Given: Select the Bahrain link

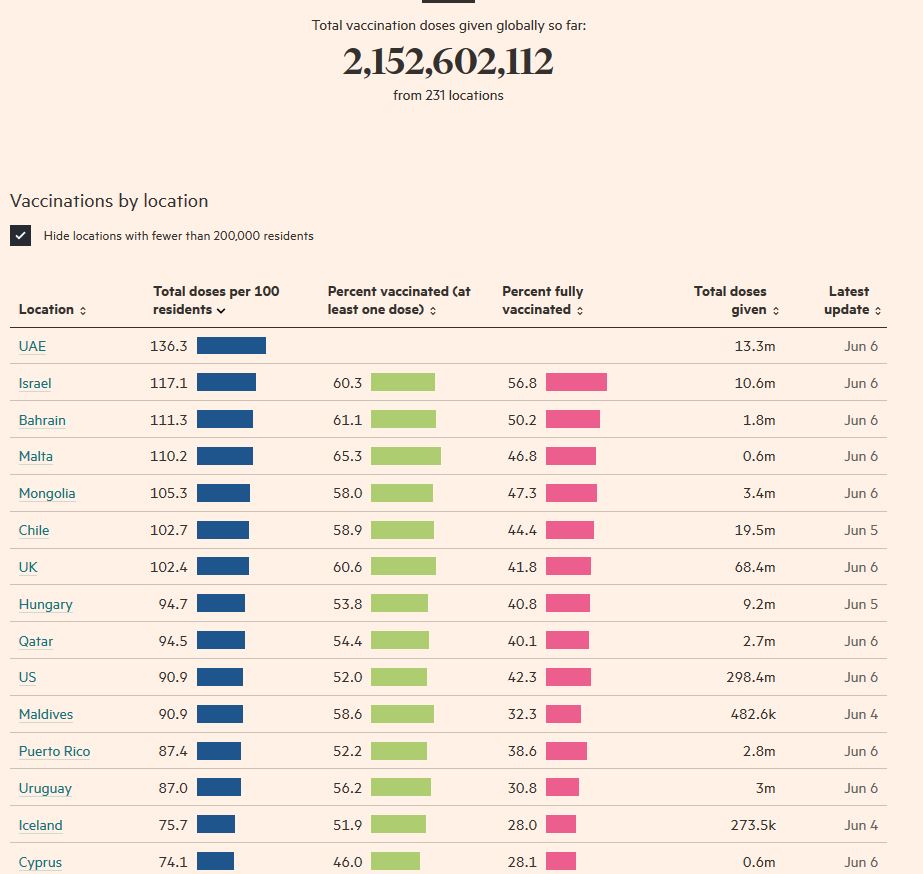Looking at the screenshot, I should tap(42, 420).
